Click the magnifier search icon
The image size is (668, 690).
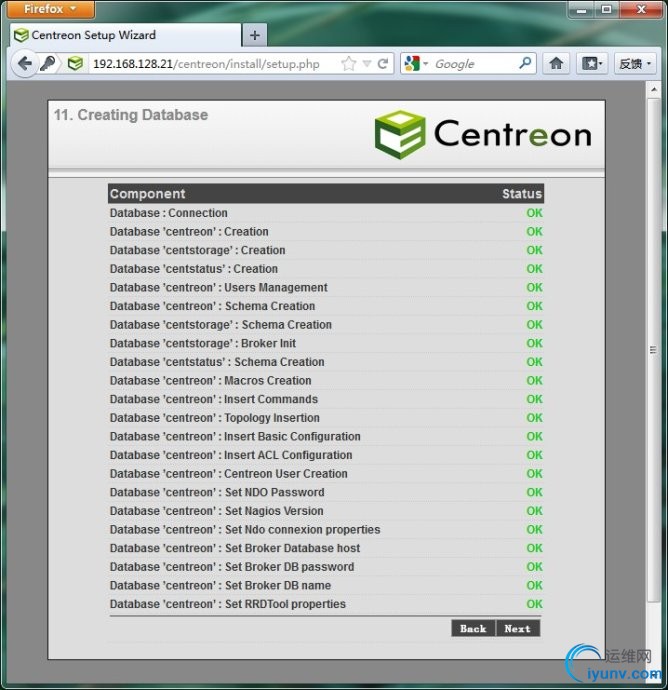pos(525,63)
